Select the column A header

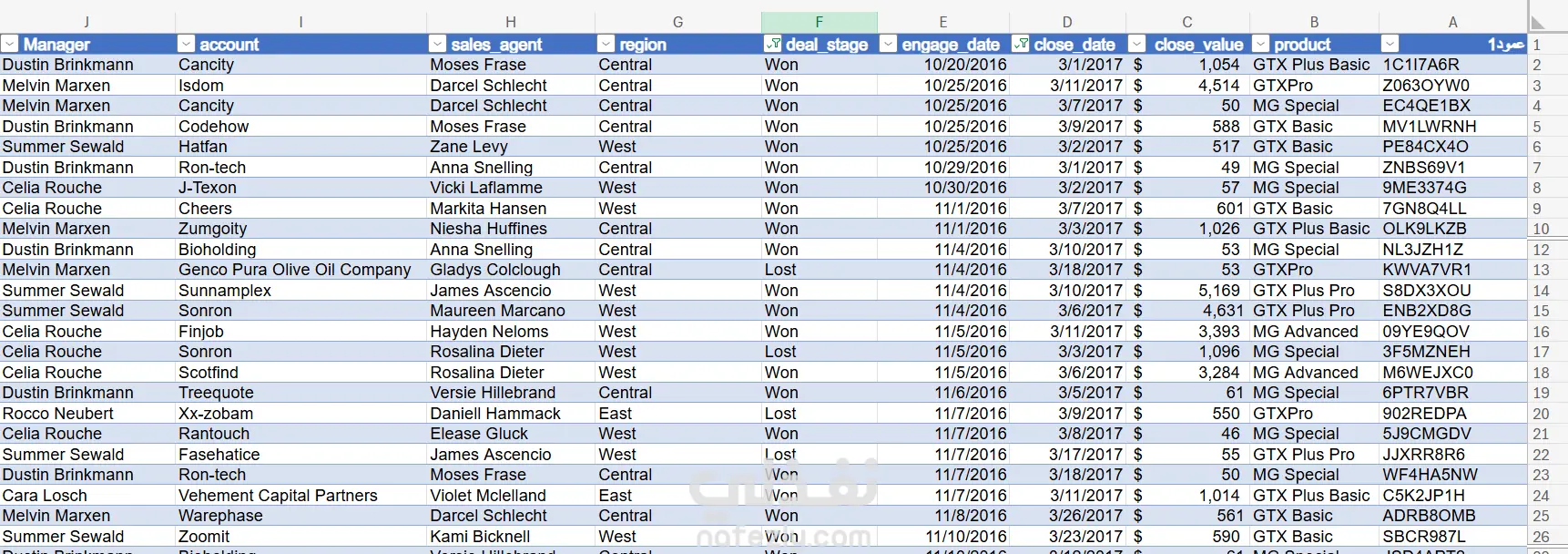(x=1452, y=22)
